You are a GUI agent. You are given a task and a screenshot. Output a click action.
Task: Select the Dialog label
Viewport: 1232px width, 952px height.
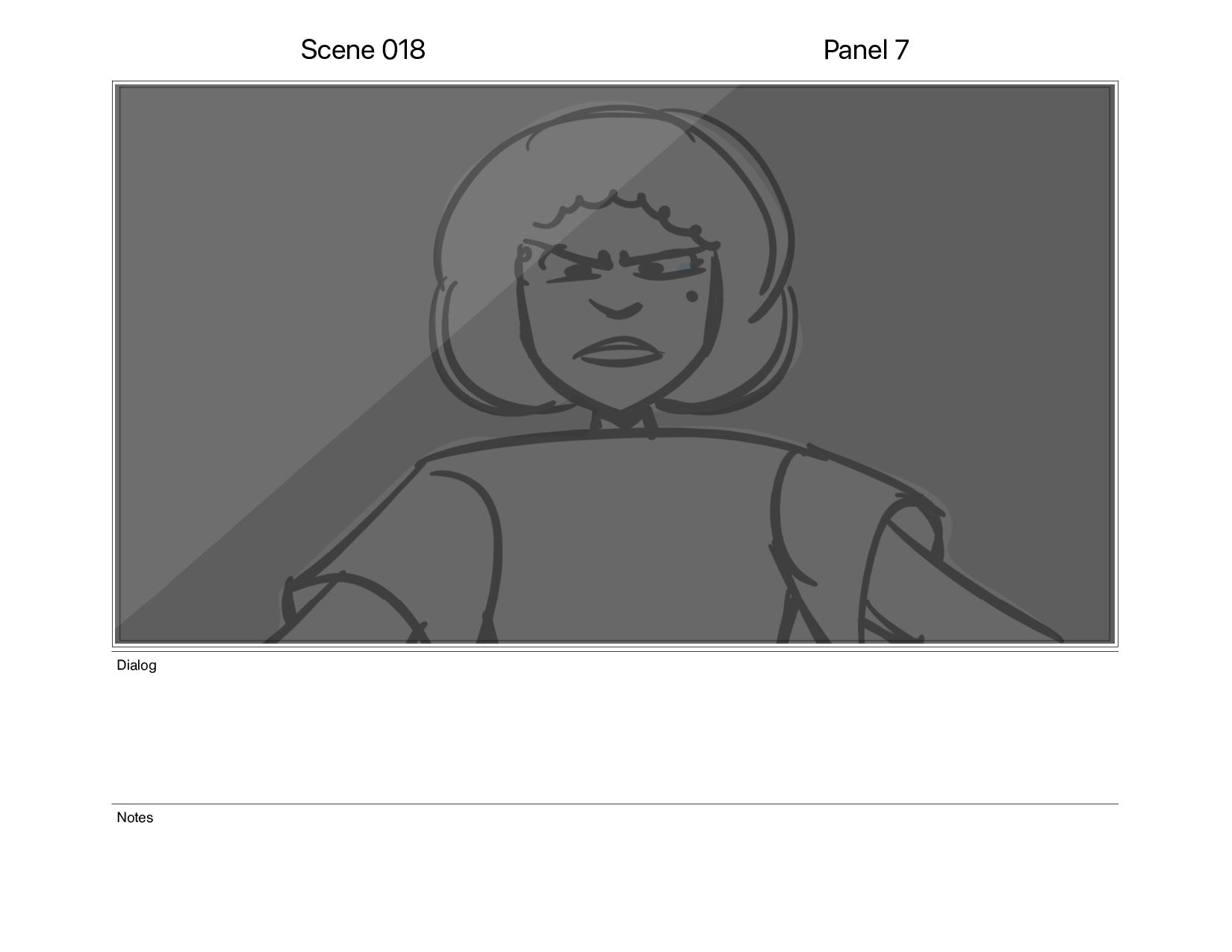(x=137, y=665)
